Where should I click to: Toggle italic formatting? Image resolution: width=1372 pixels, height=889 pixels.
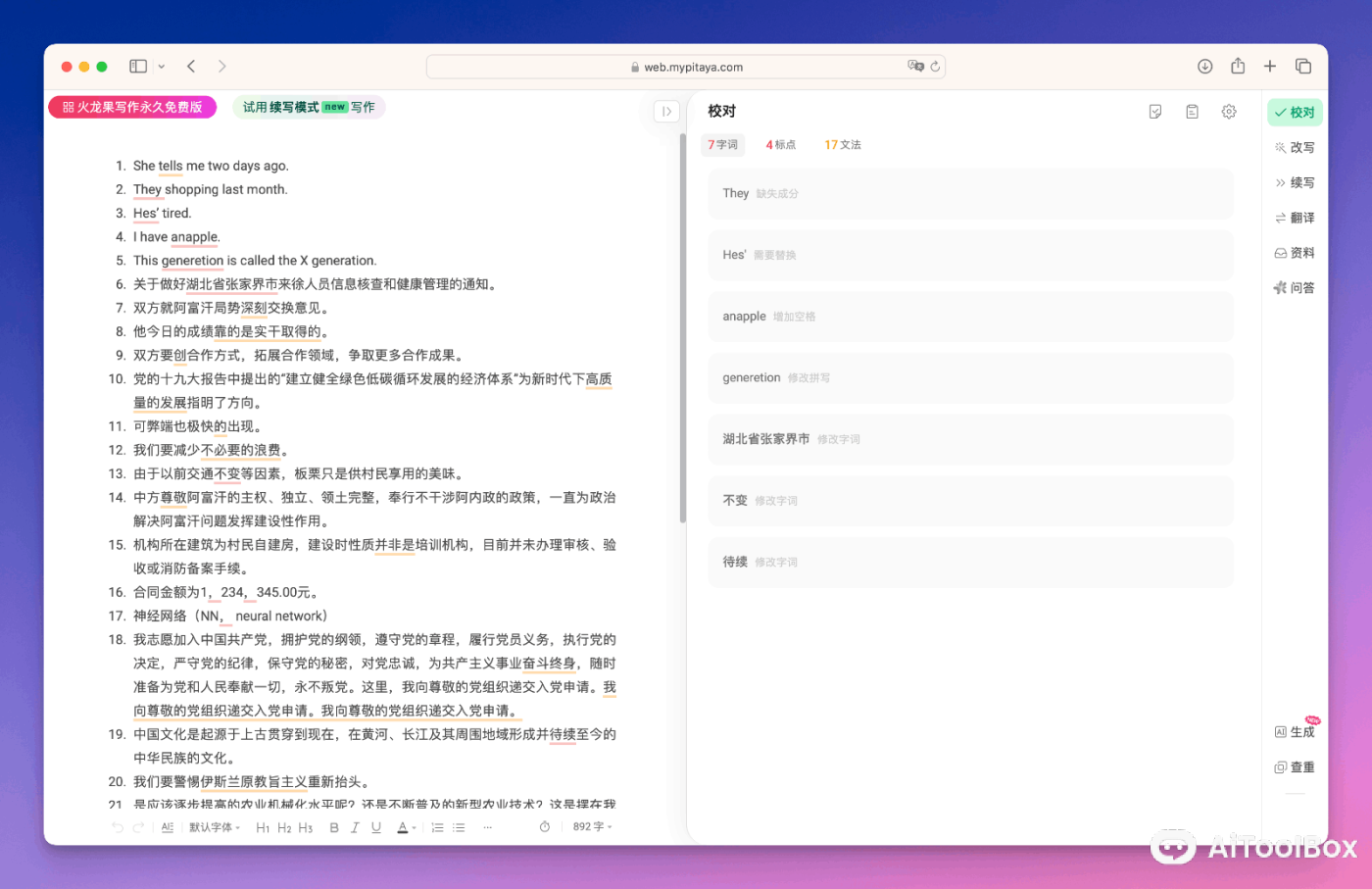coord(355,827)
